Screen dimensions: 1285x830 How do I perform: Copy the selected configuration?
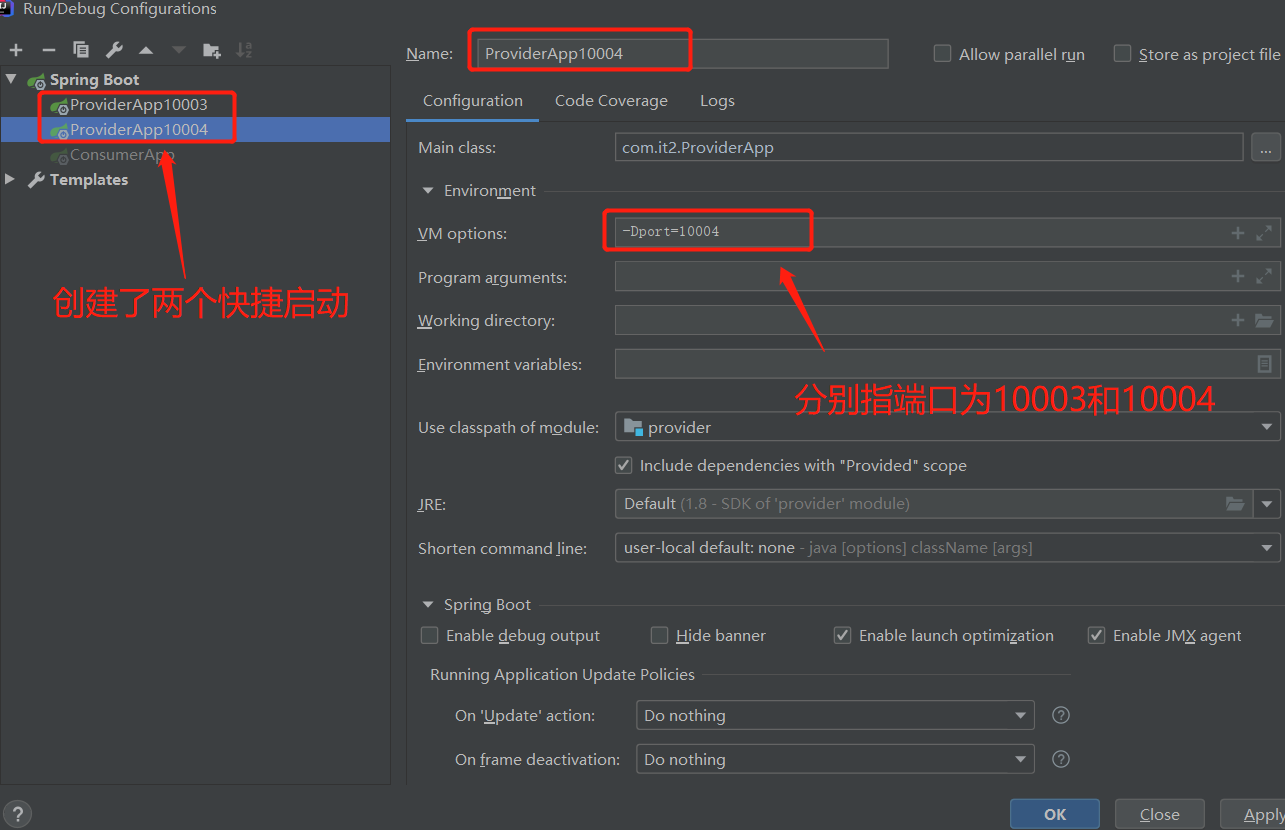coord(81,50)
